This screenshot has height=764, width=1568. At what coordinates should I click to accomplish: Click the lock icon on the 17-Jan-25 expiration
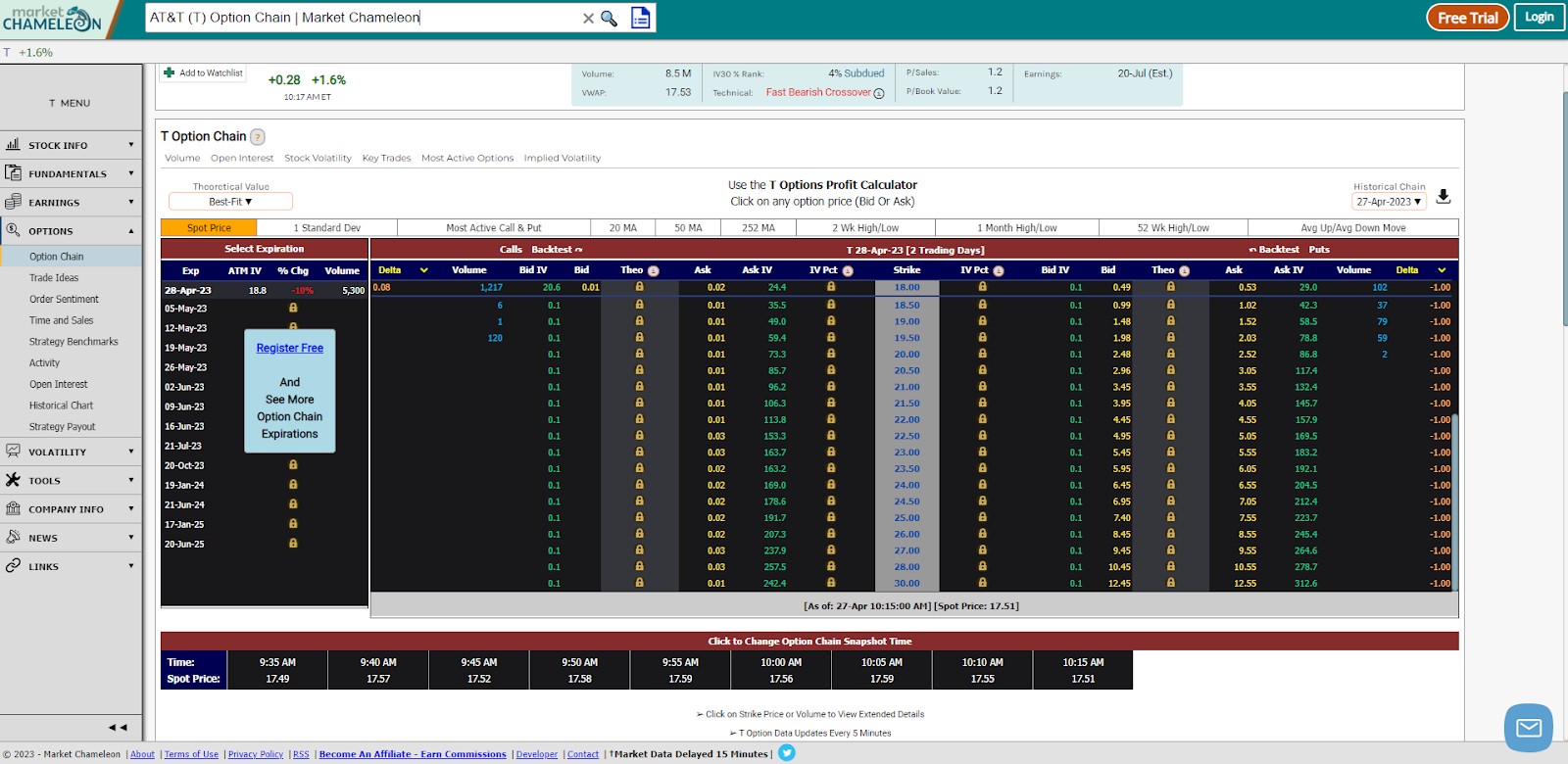point(293,523)
